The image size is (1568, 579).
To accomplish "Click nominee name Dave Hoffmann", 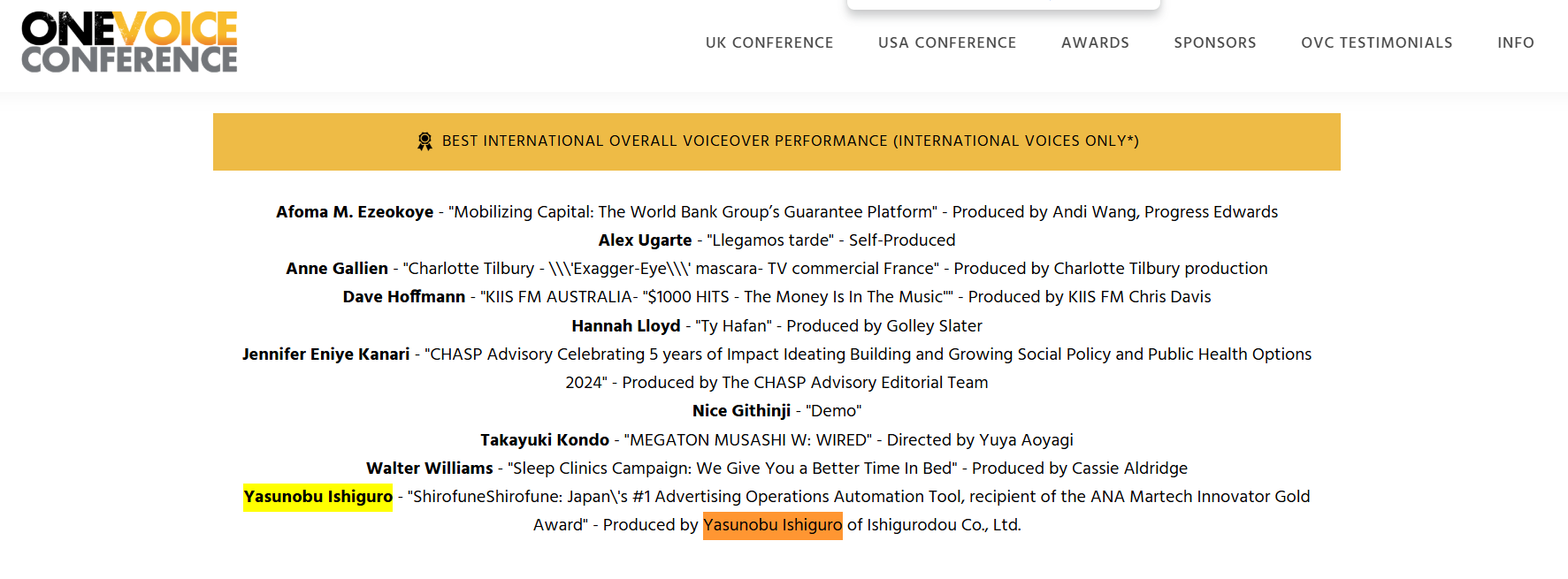I will tap(404, 297).
